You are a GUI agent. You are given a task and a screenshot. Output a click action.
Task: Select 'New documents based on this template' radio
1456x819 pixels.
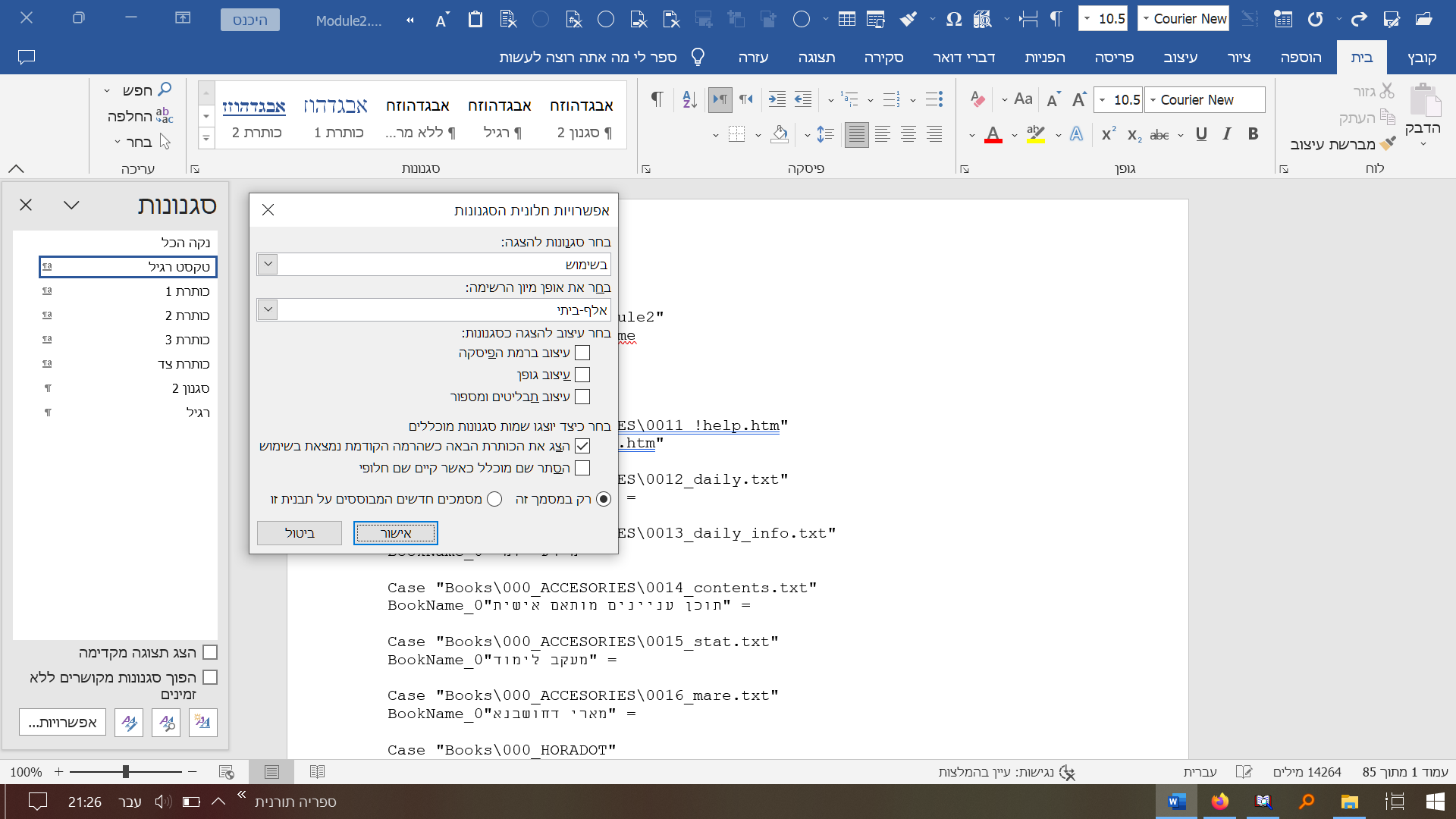click(x=494, y=499)
